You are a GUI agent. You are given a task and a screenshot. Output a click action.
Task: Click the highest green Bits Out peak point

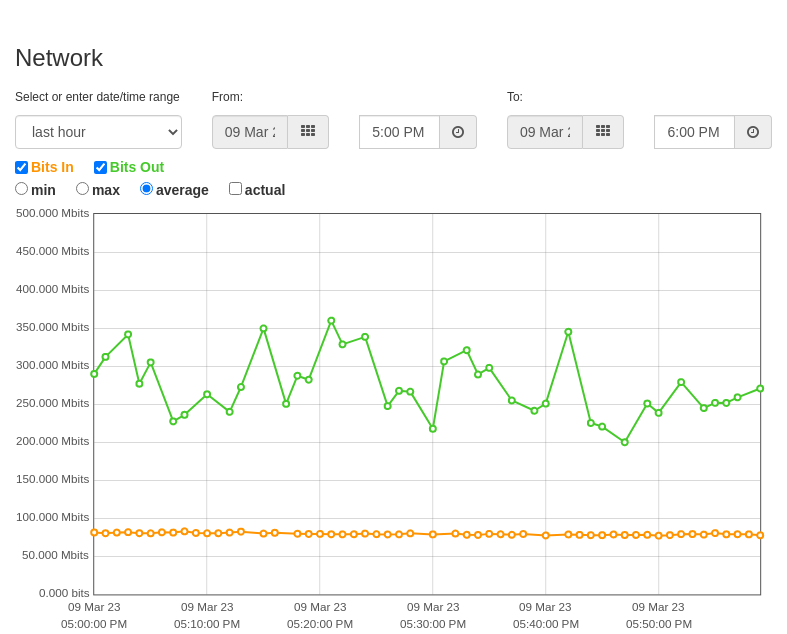[x=331, y=321]
